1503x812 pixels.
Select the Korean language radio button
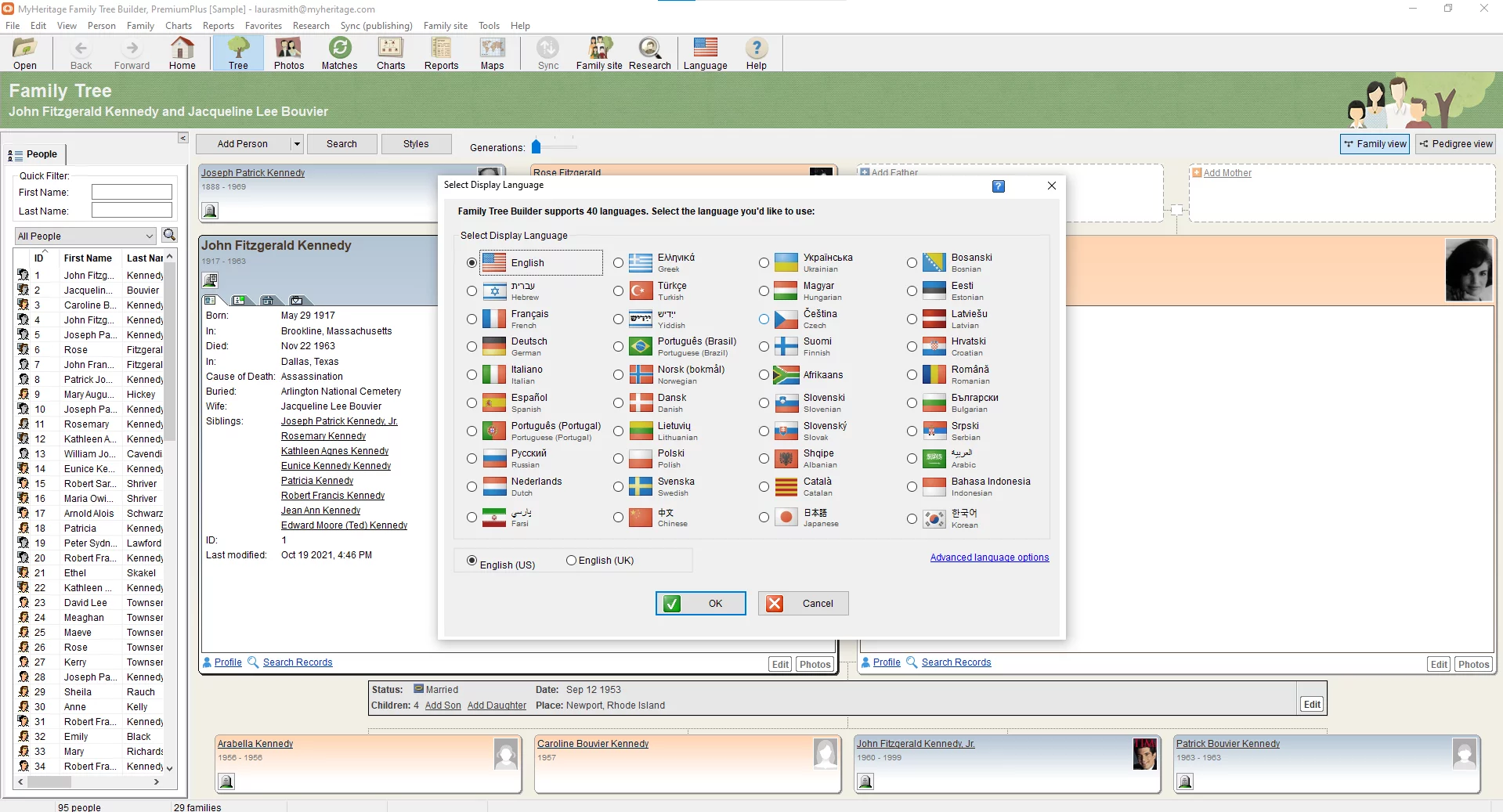[912, 518]
